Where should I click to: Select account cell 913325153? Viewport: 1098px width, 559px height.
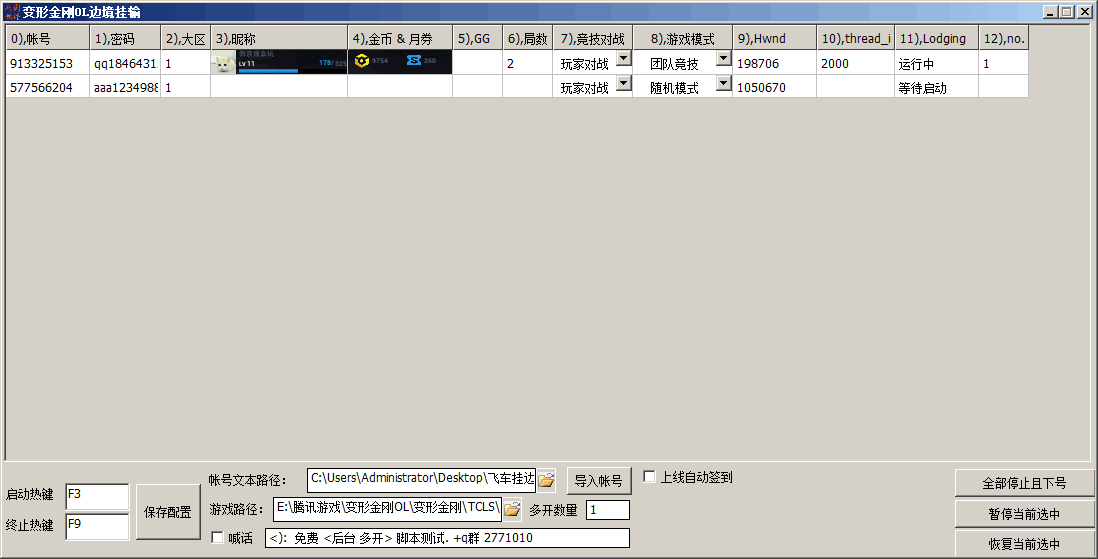pos(48,63)
